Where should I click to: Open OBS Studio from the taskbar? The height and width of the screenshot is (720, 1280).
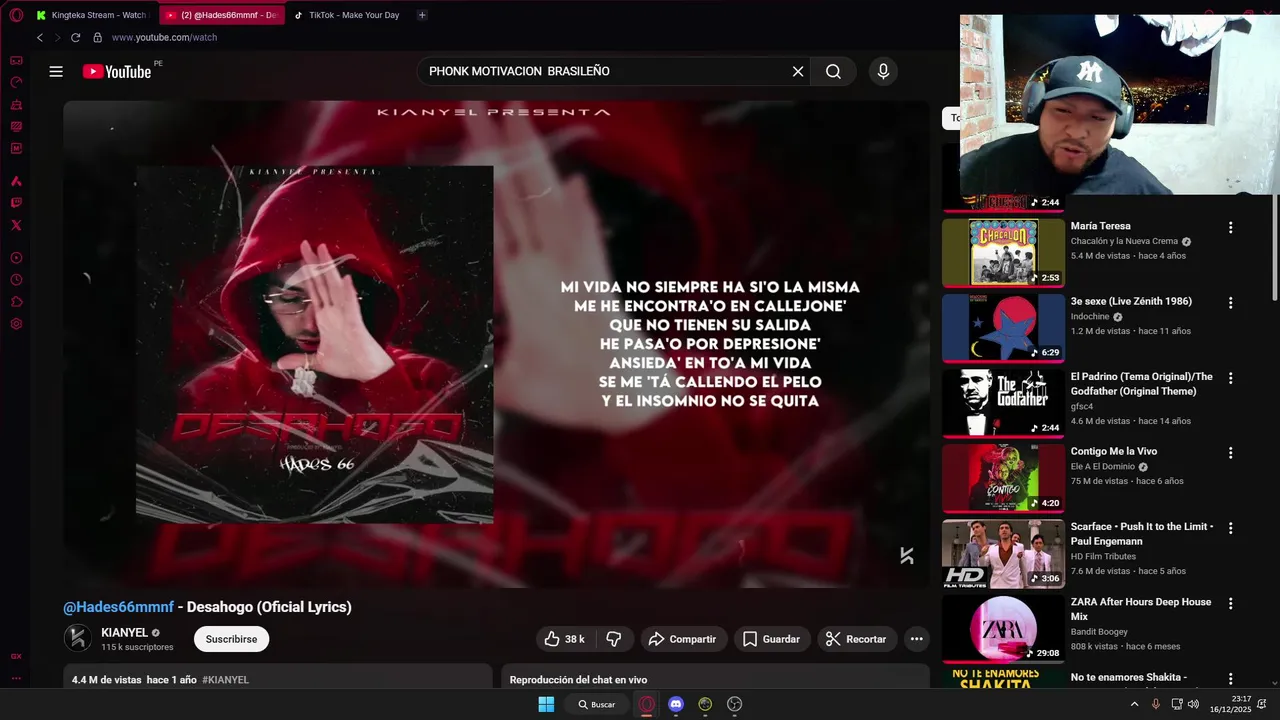(735, 704)
